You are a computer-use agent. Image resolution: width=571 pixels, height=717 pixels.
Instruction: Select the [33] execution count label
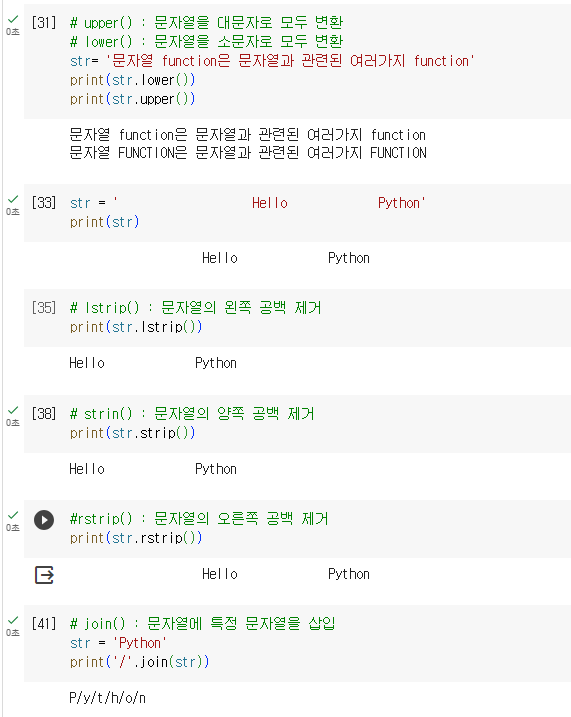point(44,203)
